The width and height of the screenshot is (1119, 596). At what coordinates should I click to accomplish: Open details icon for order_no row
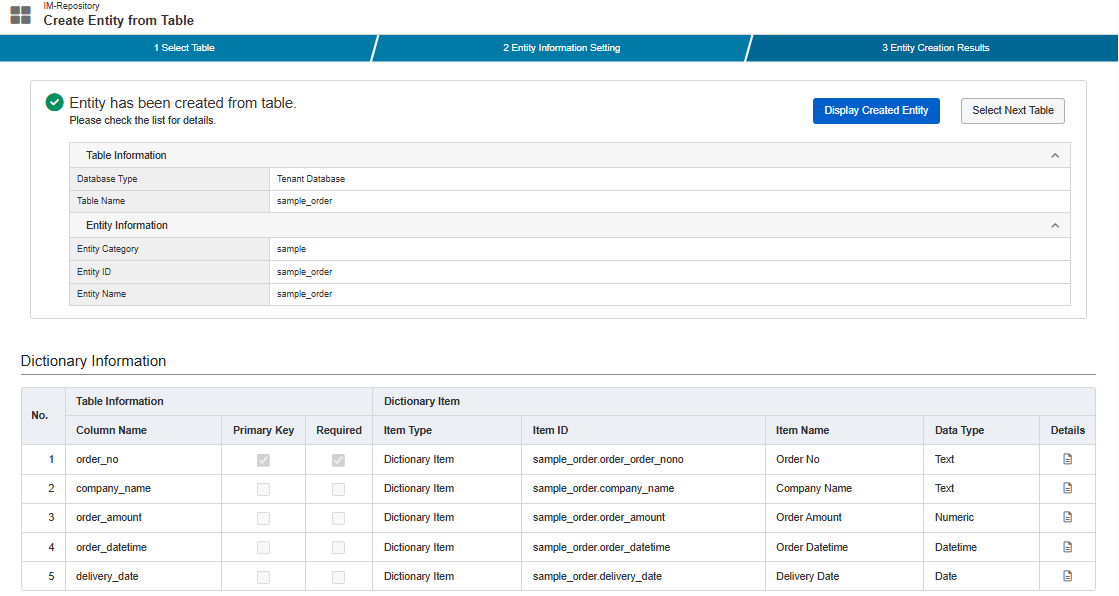1068,459
